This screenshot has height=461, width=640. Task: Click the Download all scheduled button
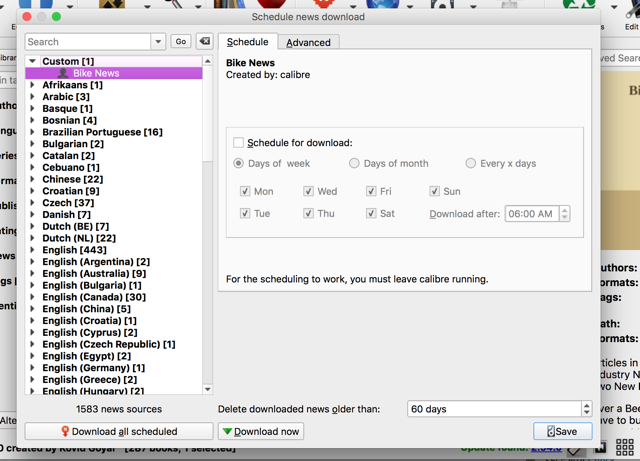tap(119, 431)
